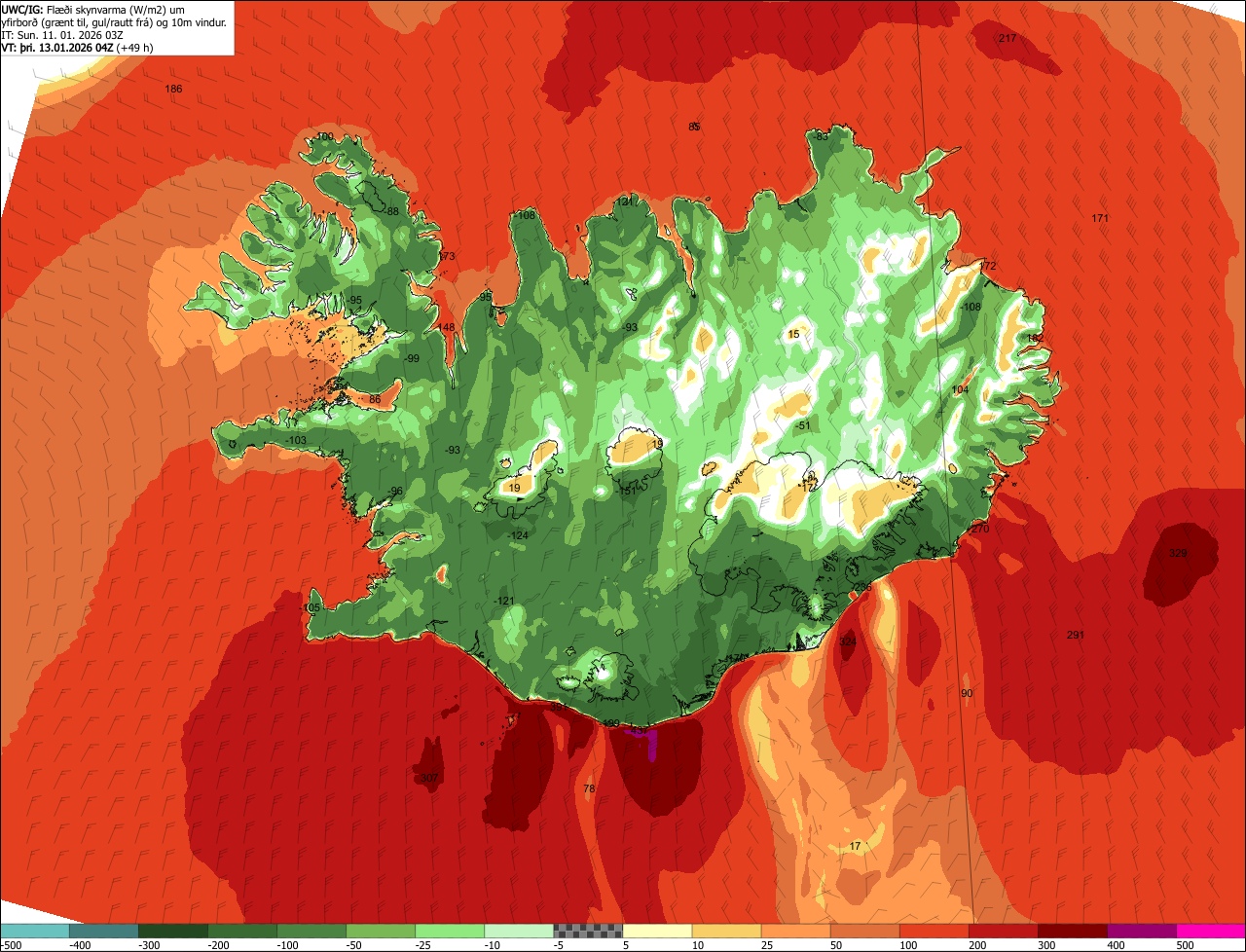Image resolution: width=1246 pixels, height=952 pixels.
Task: Click the map value 291 over the sea
Action: 1076,635
